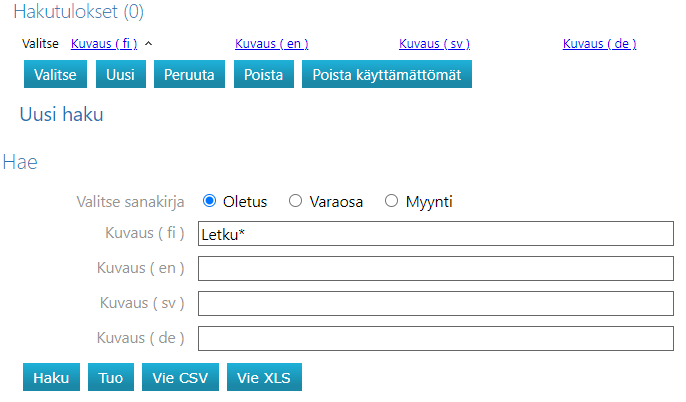Click the sort arrow next to Kuvaus ( fi )
This screenshot has width=686, height=402.
[148, 44]
